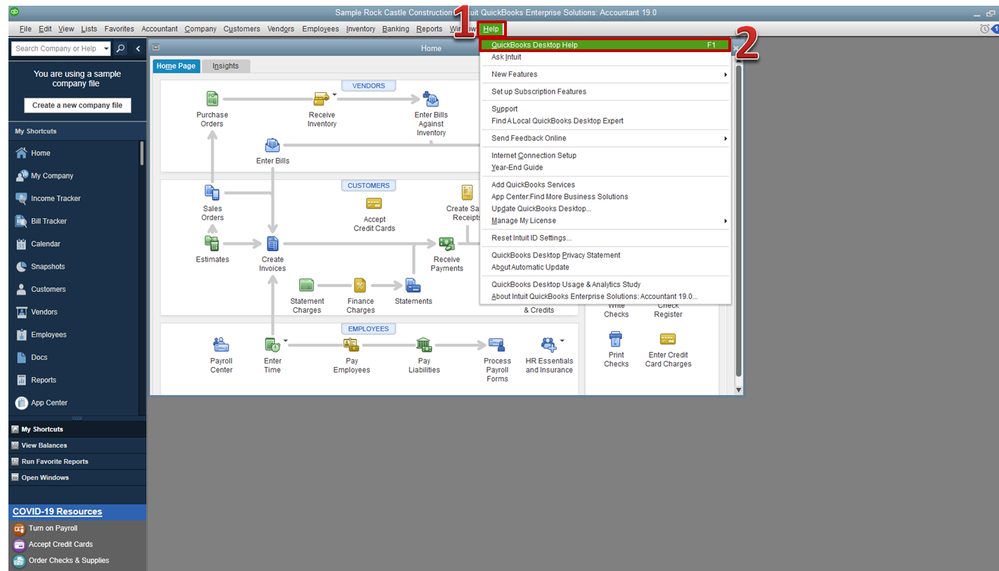Open the Enter Time icon
This screenshot has height=571, width=999.
(272, 345)
